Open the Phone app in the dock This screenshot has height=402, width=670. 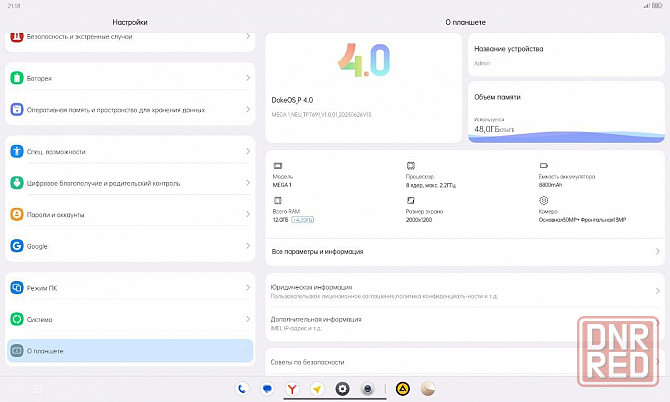tap(242, 388)
